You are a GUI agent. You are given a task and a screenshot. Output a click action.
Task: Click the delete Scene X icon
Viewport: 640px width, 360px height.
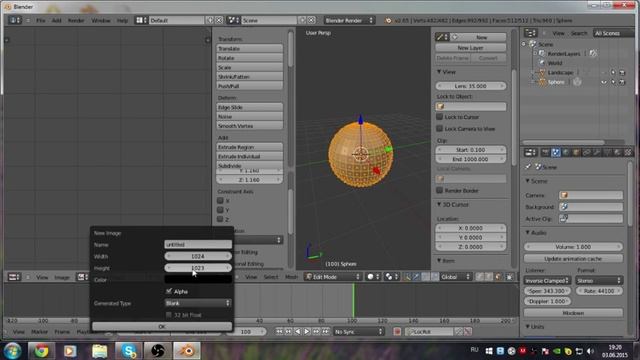311,20
